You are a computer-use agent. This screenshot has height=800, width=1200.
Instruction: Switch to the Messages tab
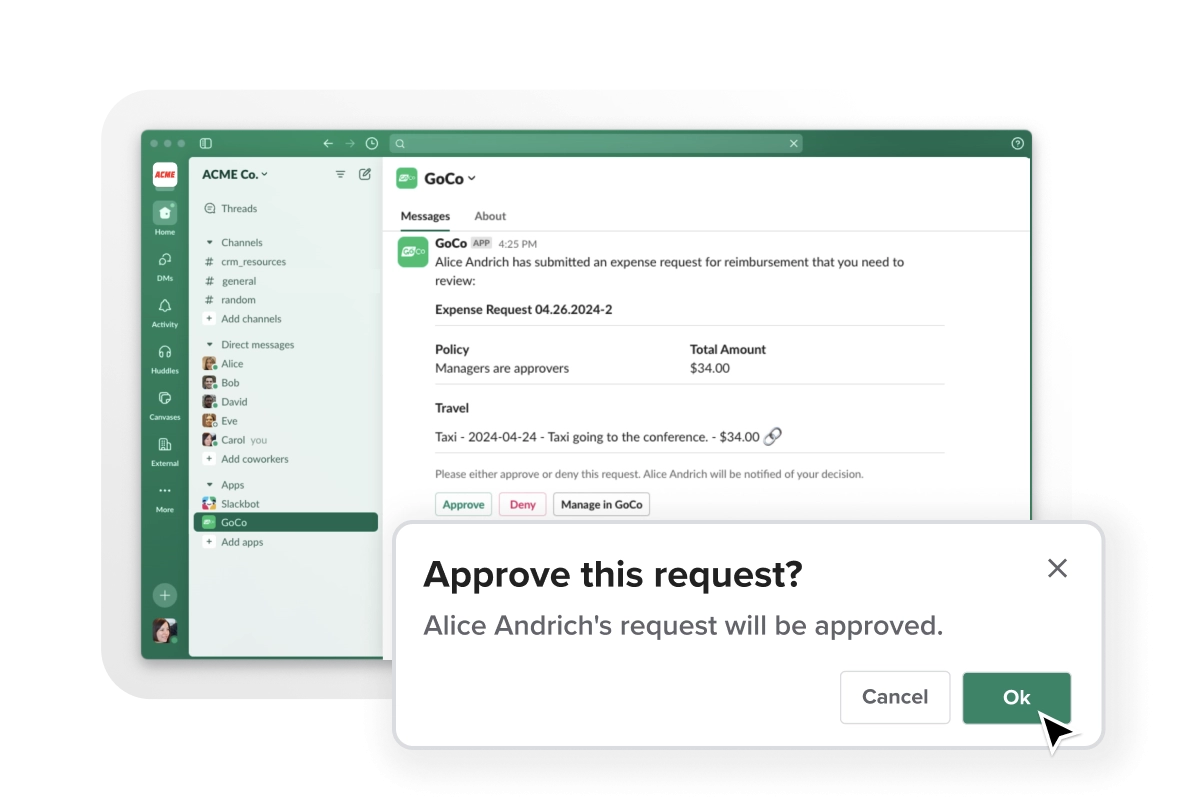coord(425,216)
